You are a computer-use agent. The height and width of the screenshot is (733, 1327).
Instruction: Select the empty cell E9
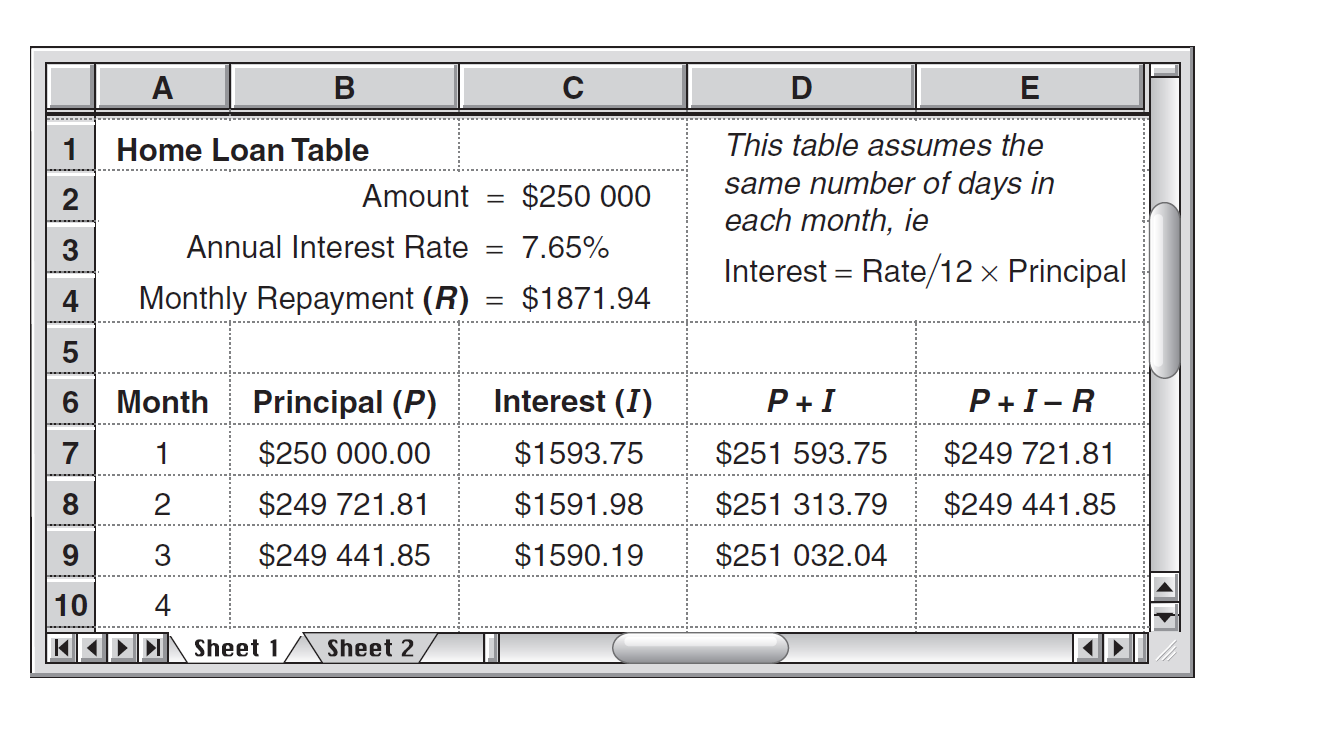click(1031, 554)
